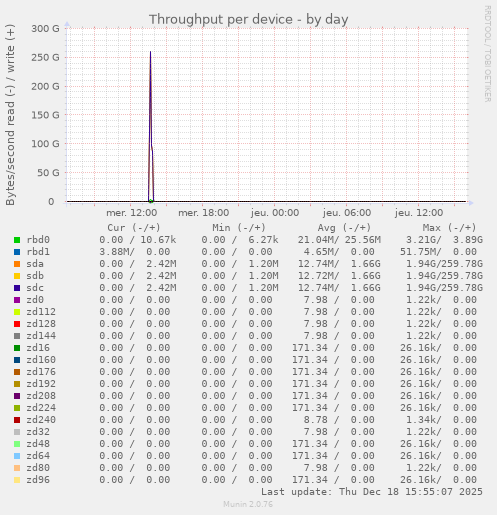Click rbd0 max value '3.89G'

(x=468, y=240)
